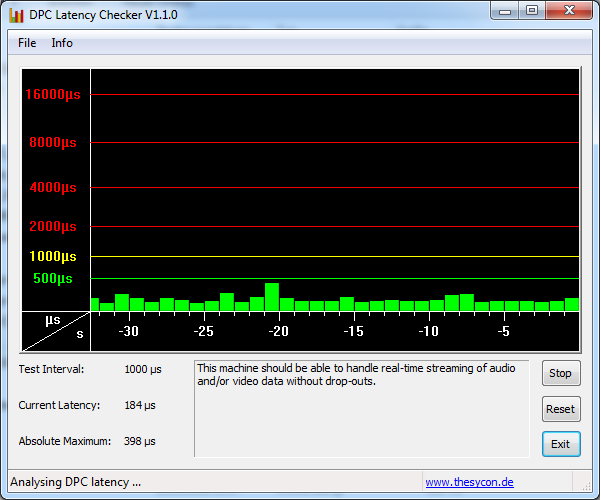Click the Current Latency label
This screenshot has width=601, height=500.
[59, 405]
